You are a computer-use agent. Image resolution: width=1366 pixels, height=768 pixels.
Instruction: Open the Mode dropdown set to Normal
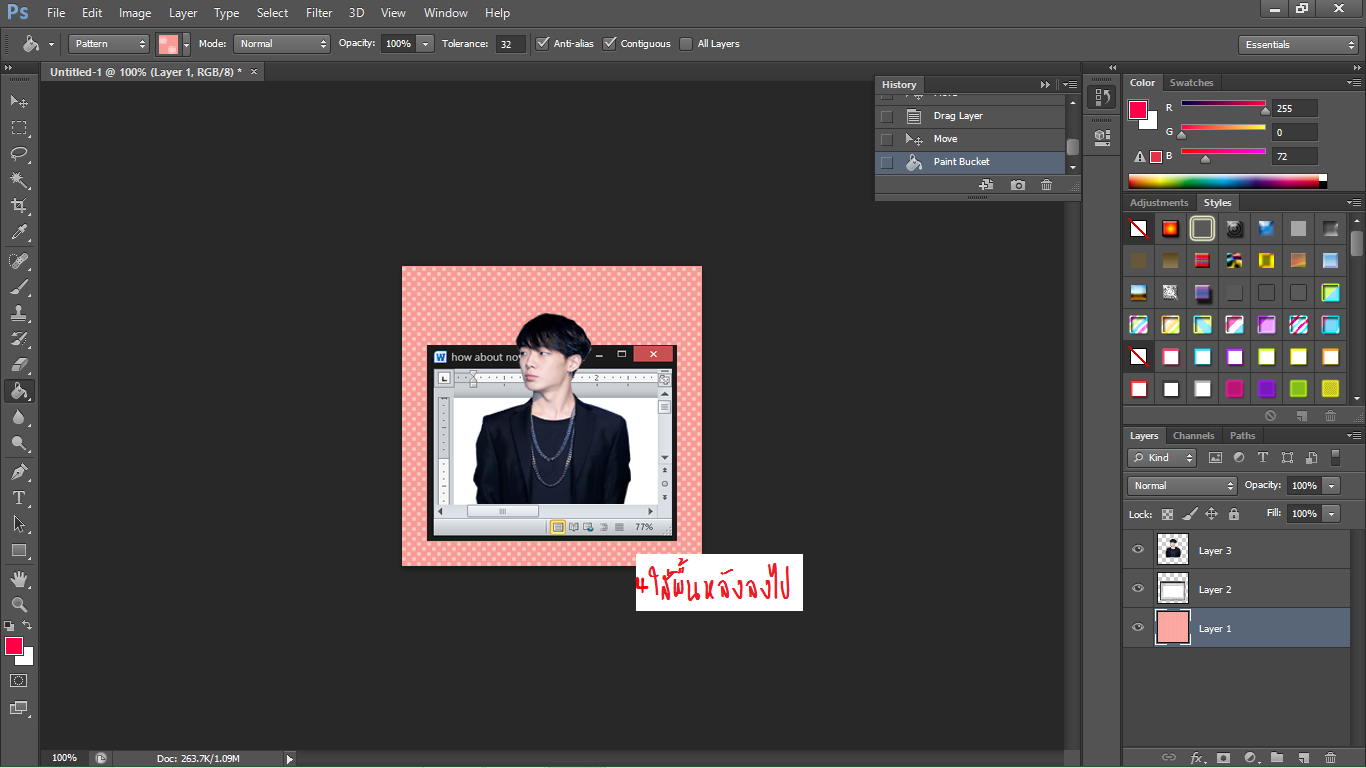pos(281,44)
